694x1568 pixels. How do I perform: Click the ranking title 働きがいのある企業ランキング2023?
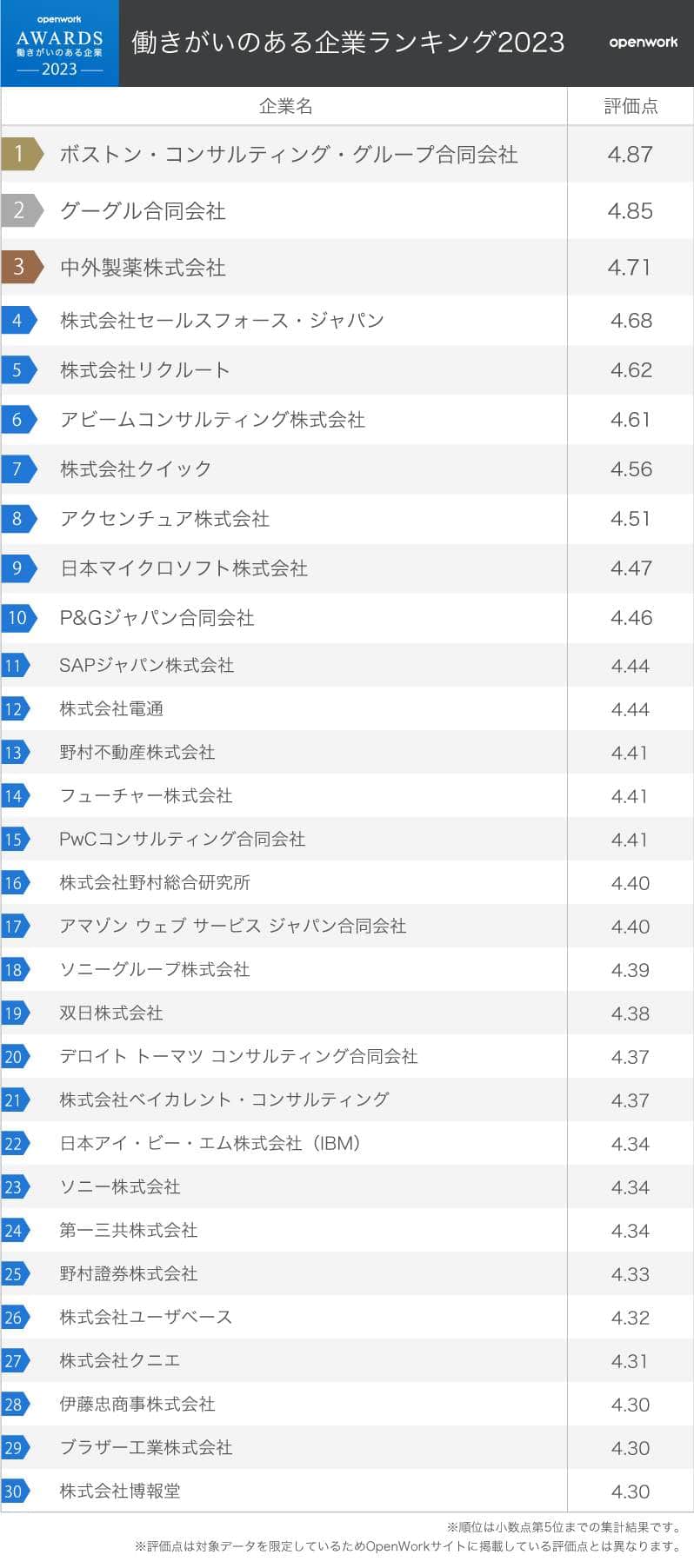tap(348, 42)
